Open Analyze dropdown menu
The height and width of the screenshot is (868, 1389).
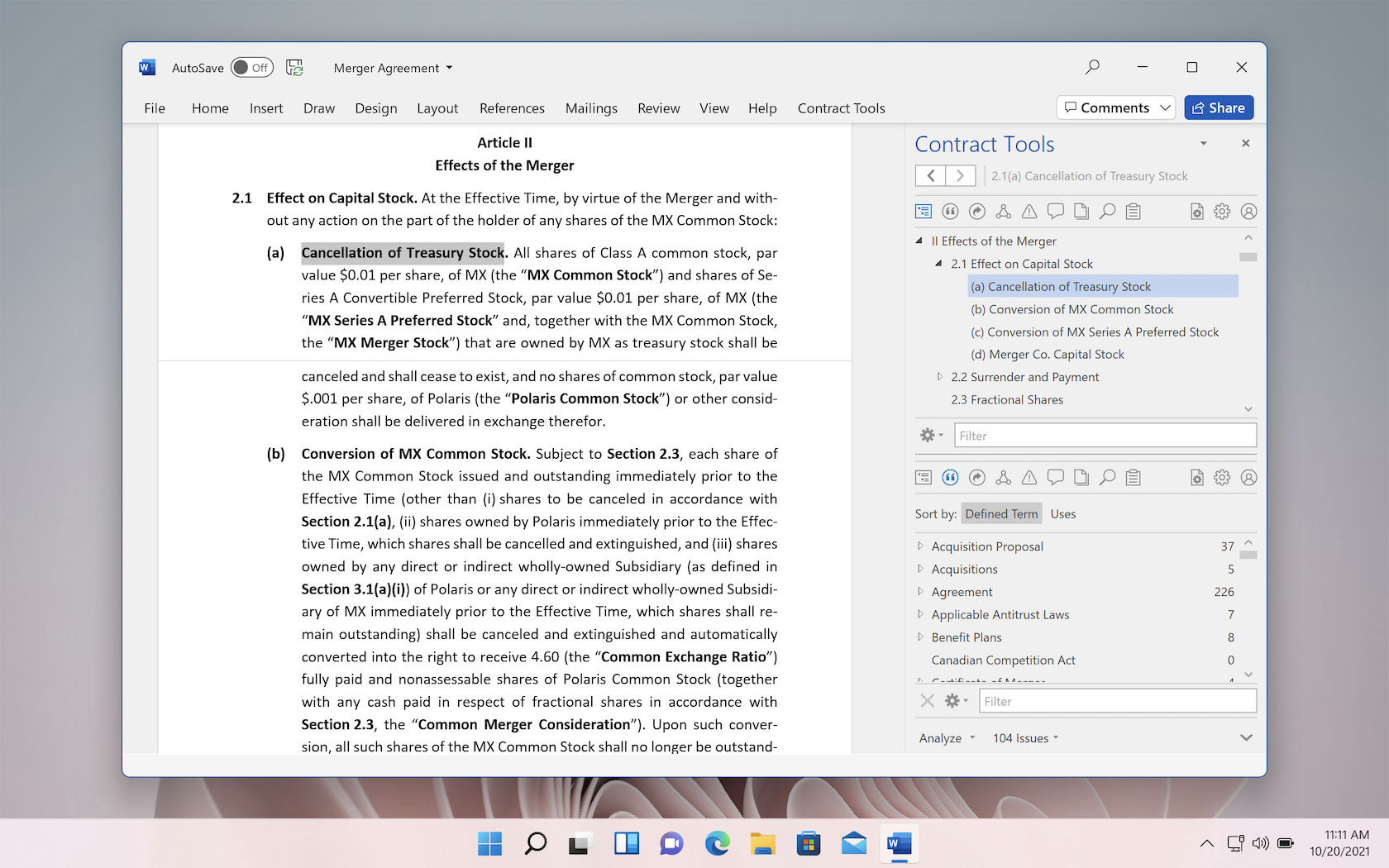[947, 738]
